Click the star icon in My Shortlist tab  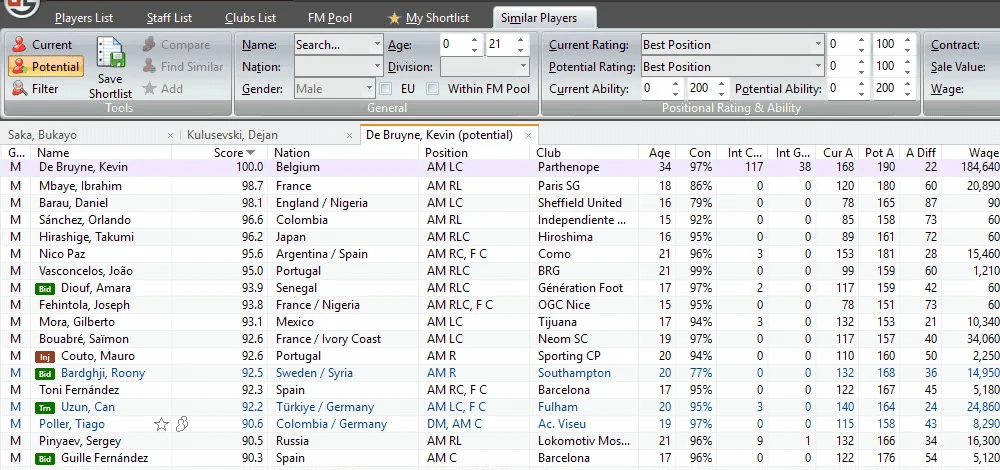pos(394,18)
